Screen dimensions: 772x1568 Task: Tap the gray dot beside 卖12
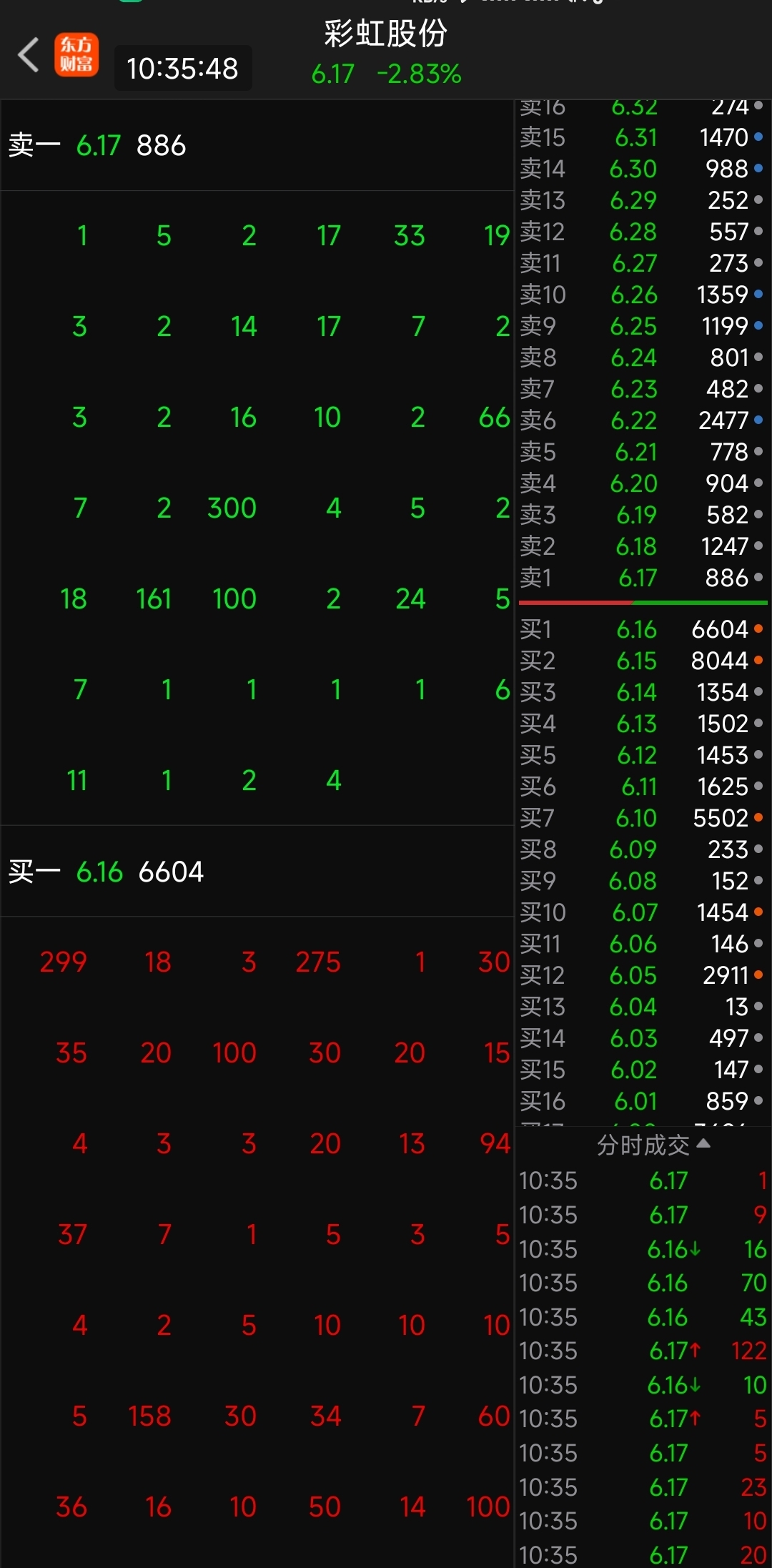(x=758, y=231)
